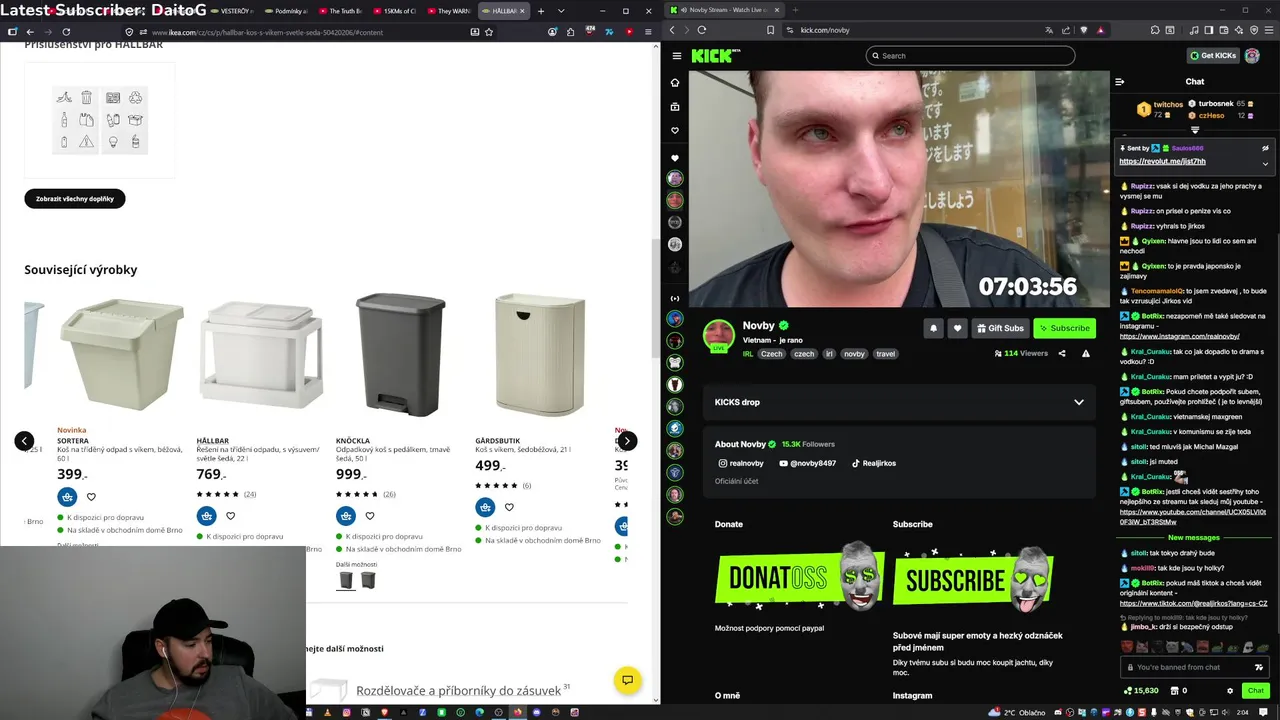Expand pinned message chevron in chat
Image resolution: width=1280 pixels, height=720 pixels.
(x=1265, y=163)
